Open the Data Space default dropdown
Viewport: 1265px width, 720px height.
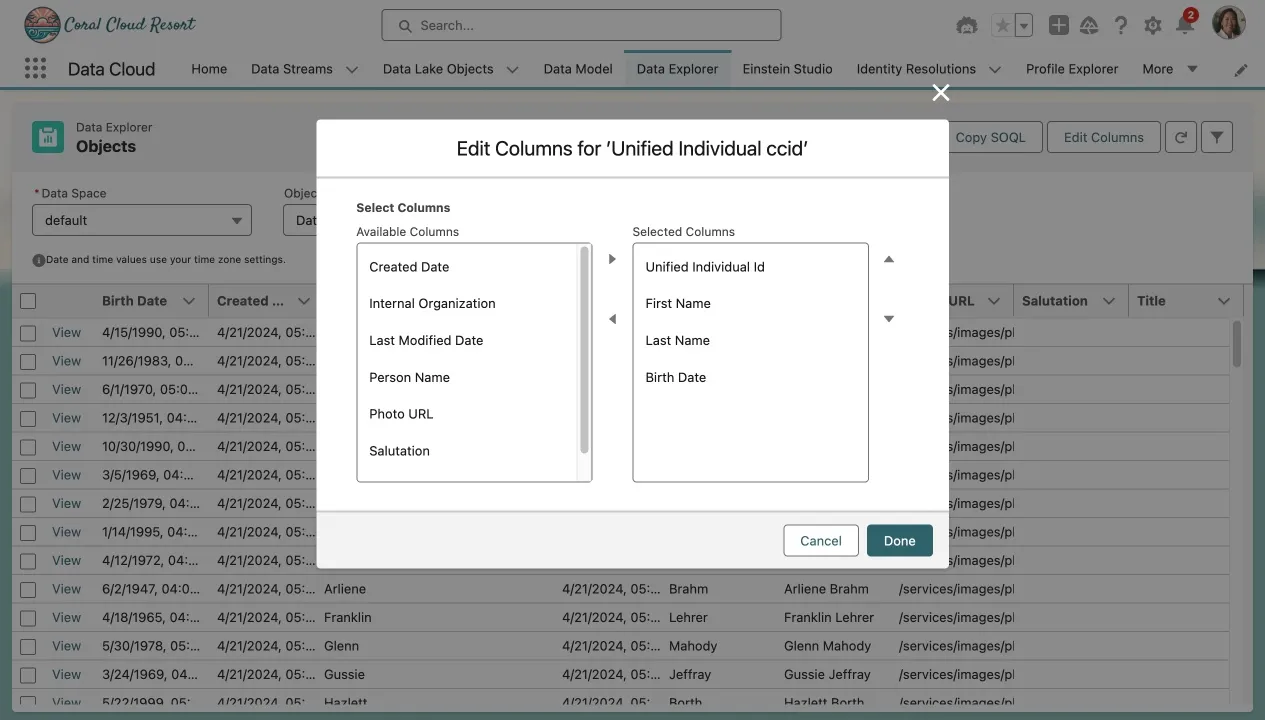point(141,220)
